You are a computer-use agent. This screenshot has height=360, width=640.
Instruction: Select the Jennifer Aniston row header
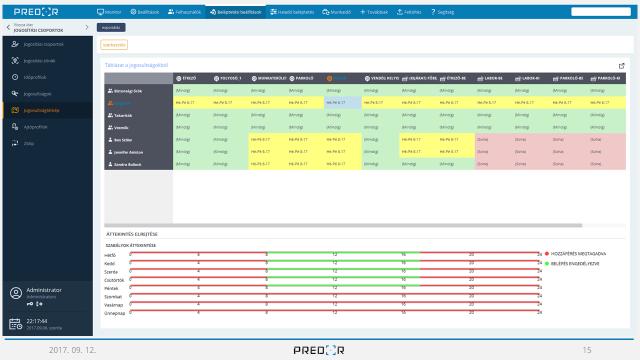138,152
